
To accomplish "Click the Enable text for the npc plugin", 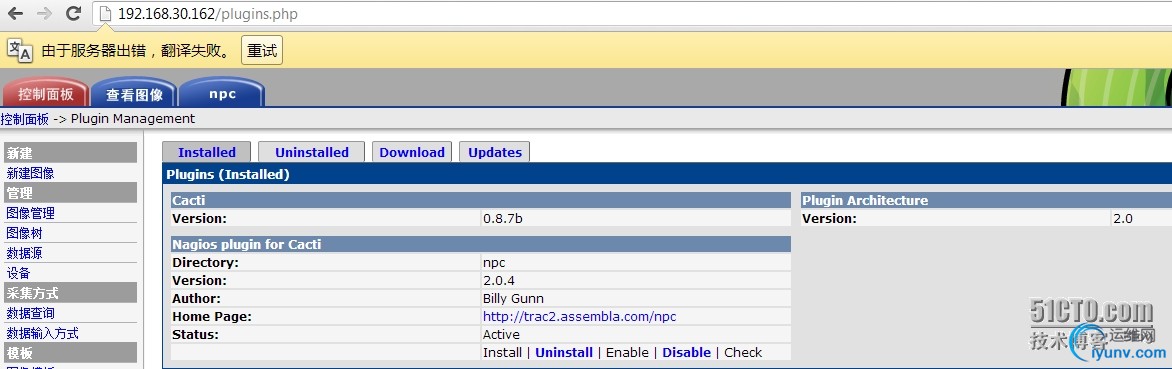I will tap(628, 353).
